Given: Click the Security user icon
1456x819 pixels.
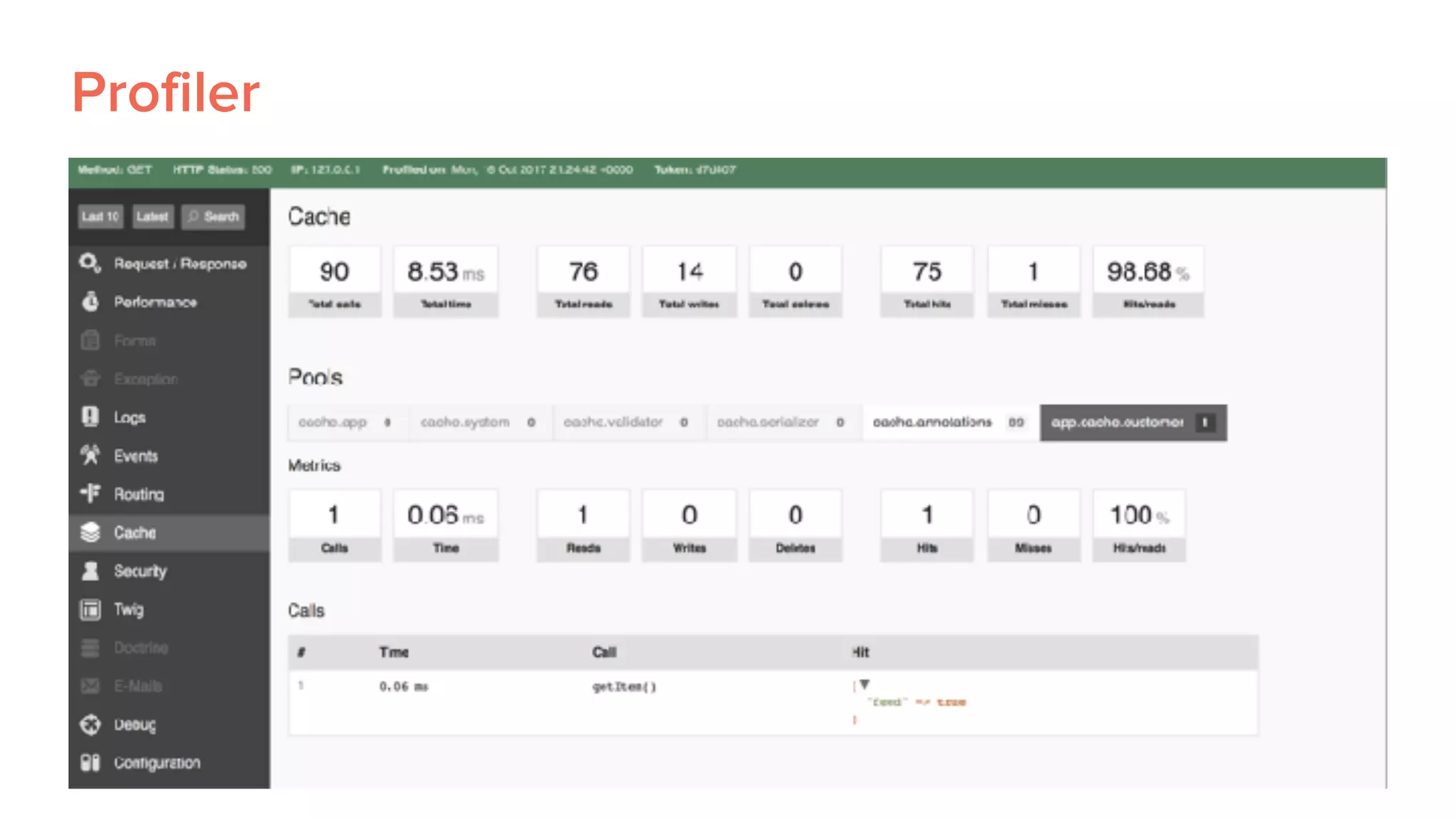Looking at the screenshot, I should pos(90,571).
